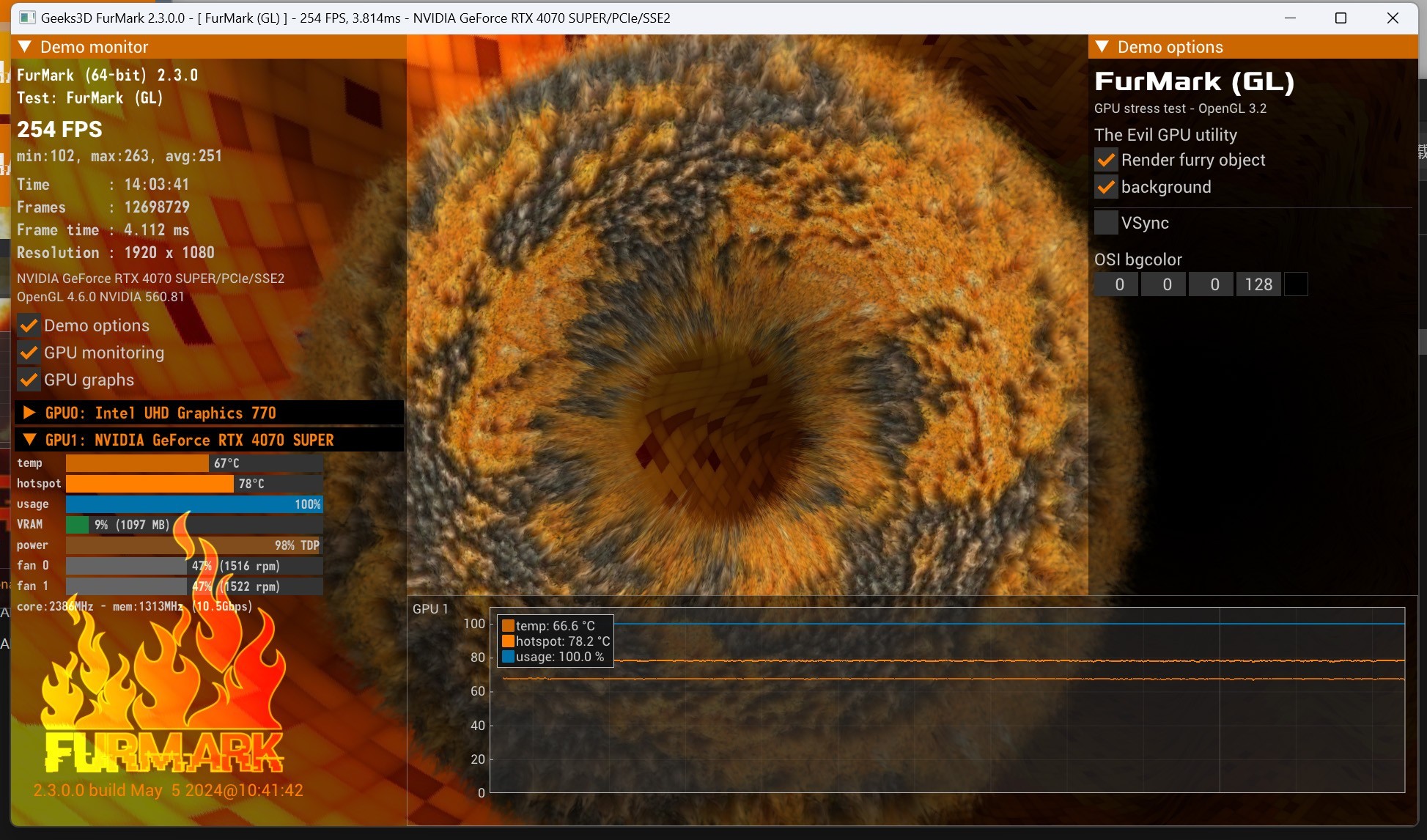Disable Render furry object checkbox
Image resolution: width=1427 pixels, height=840 pixels.
pos(1106,160)
